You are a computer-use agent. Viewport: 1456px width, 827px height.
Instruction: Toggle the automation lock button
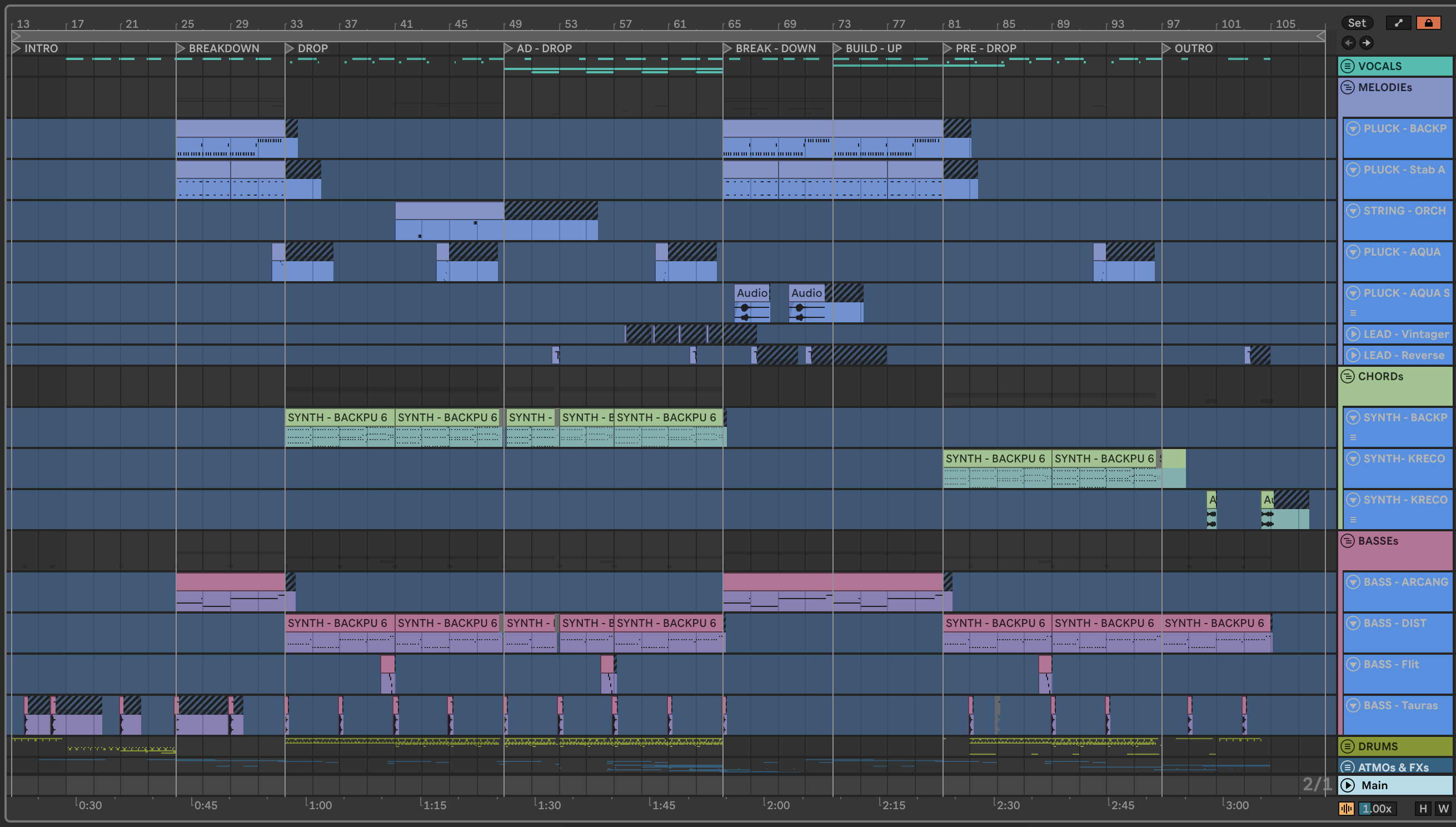1428,23
